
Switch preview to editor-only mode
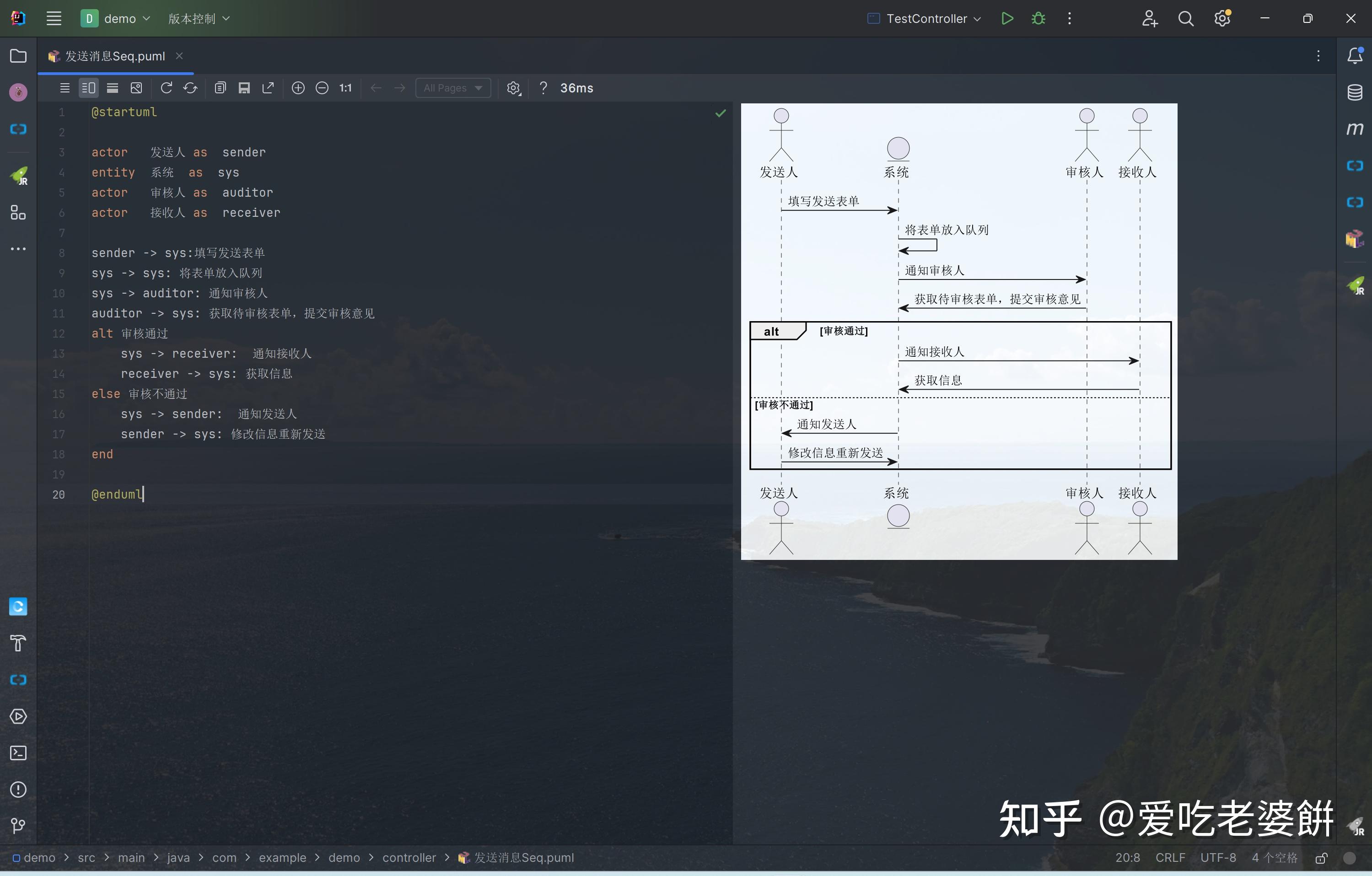tap(65, 88)
